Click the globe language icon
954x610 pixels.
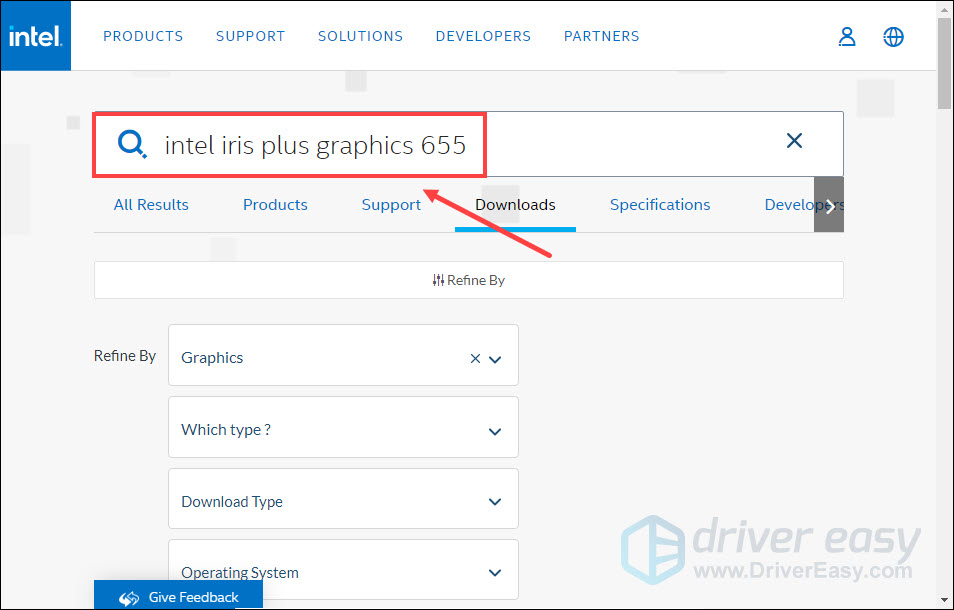pyautogui.click(x=893, y=37)
